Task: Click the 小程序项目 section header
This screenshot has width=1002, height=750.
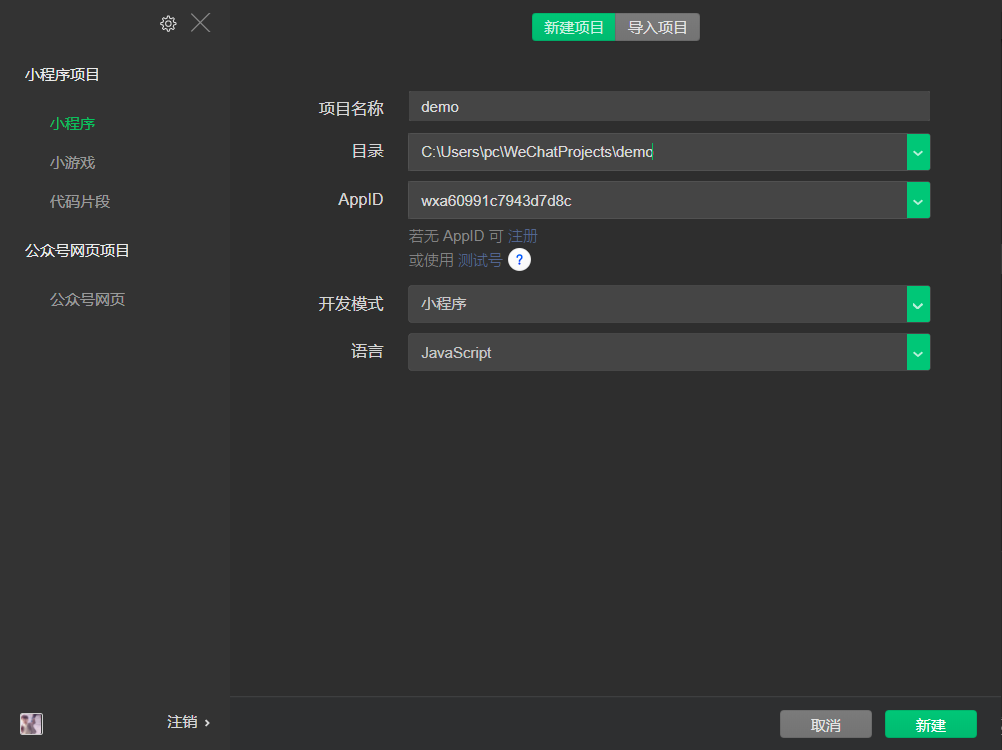Action: 62,74
